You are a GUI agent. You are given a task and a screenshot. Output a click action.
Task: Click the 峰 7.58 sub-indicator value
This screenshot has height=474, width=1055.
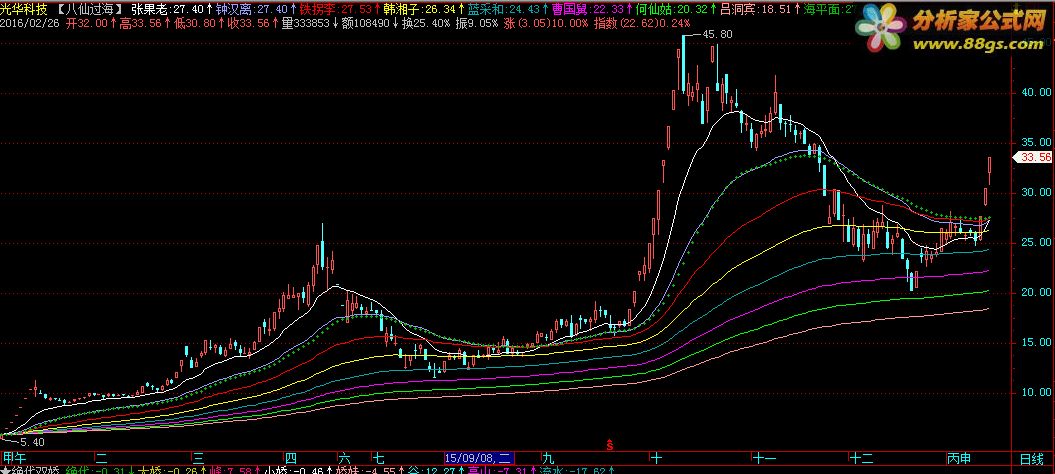(x=233, y=471)
